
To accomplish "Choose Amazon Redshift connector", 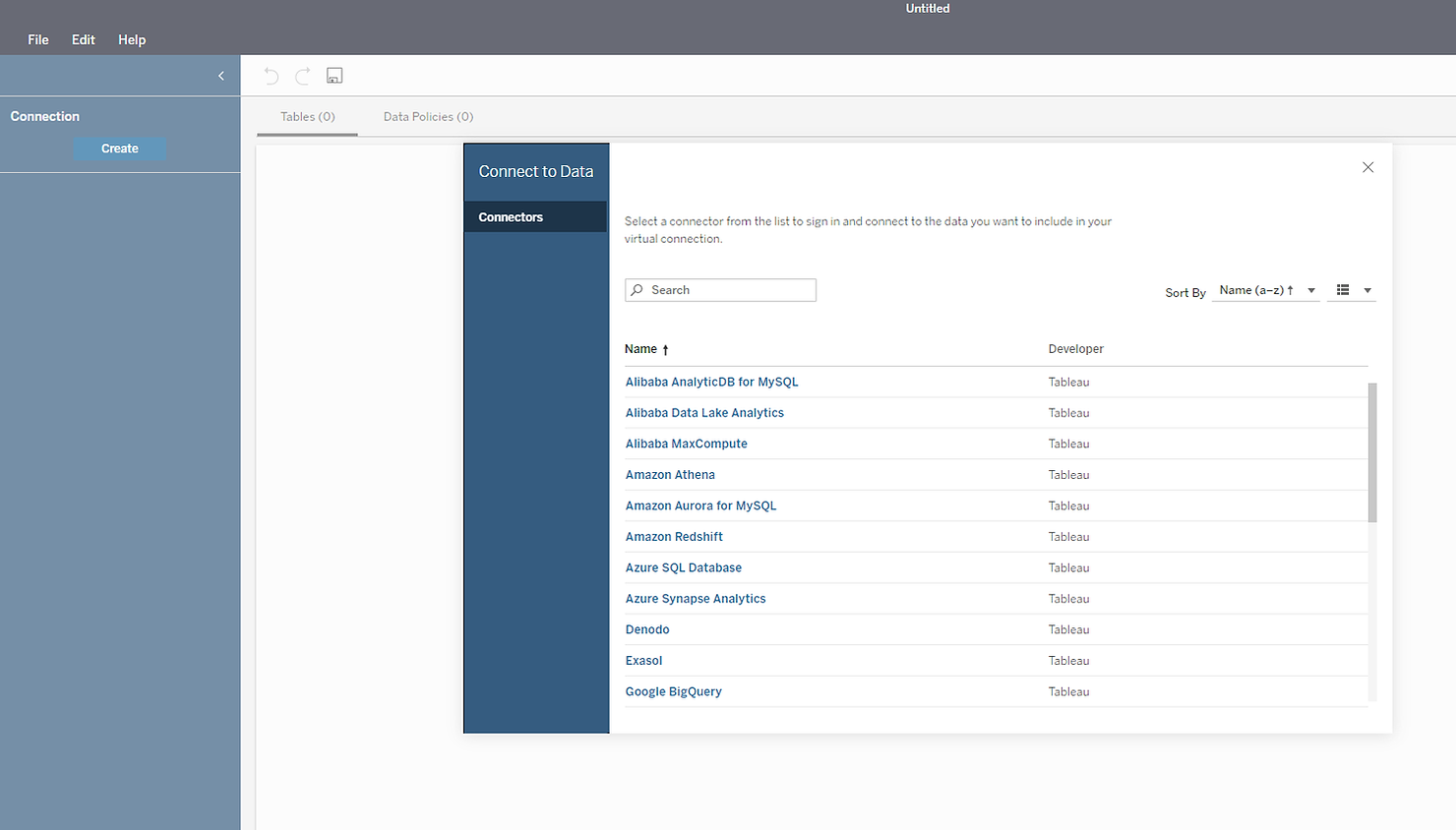I will [x=674, y=537].
